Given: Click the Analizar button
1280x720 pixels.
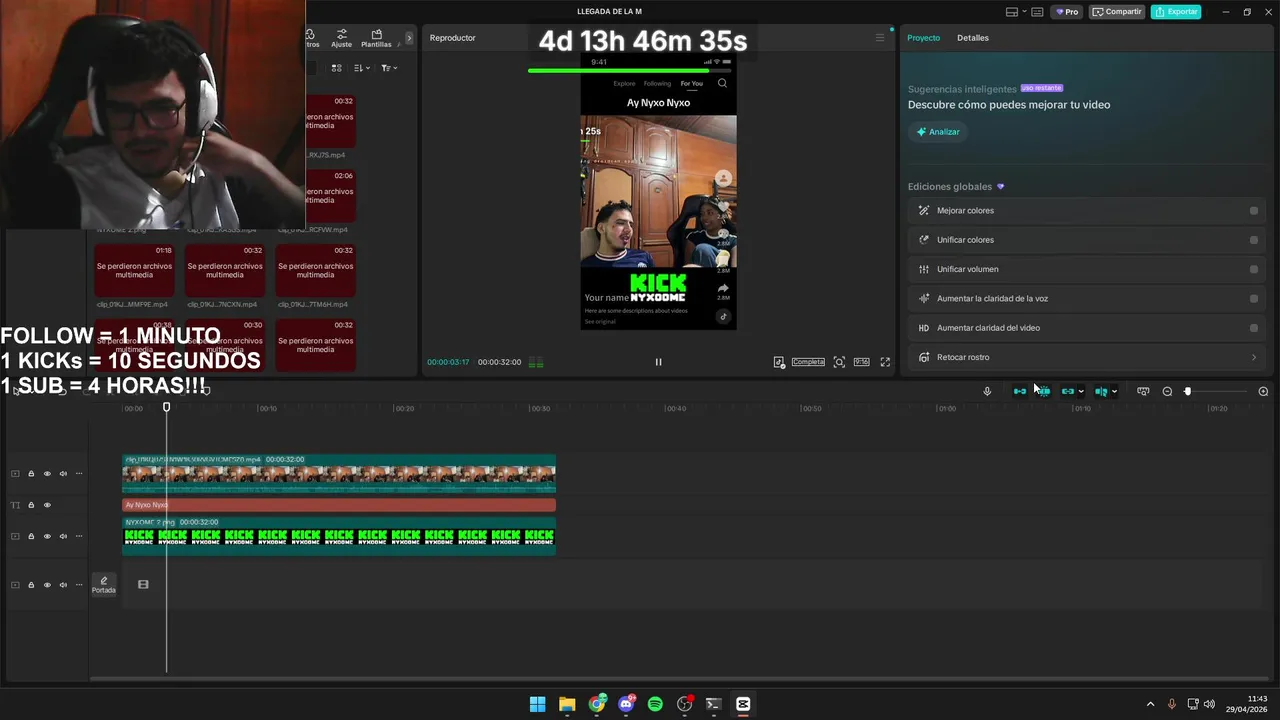Looking at the screenshot, I should pyautogui.click(x=938, y=132).
